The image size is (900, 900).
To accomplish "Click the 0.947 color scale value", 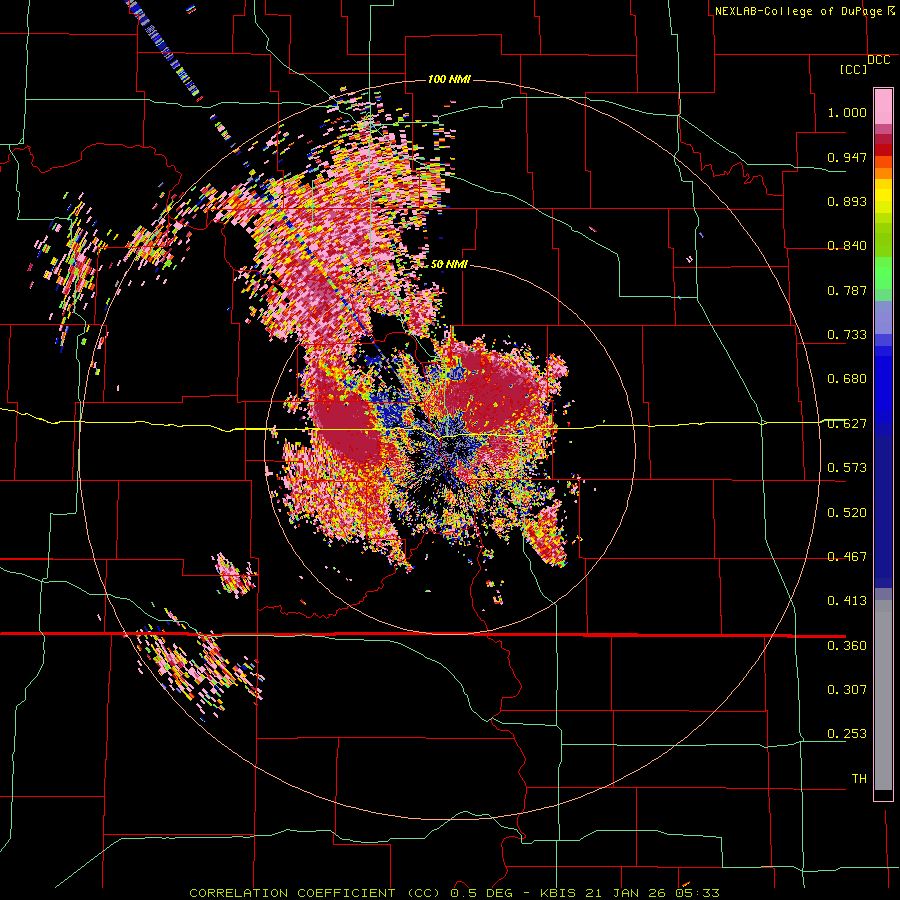I will (847, 157).
